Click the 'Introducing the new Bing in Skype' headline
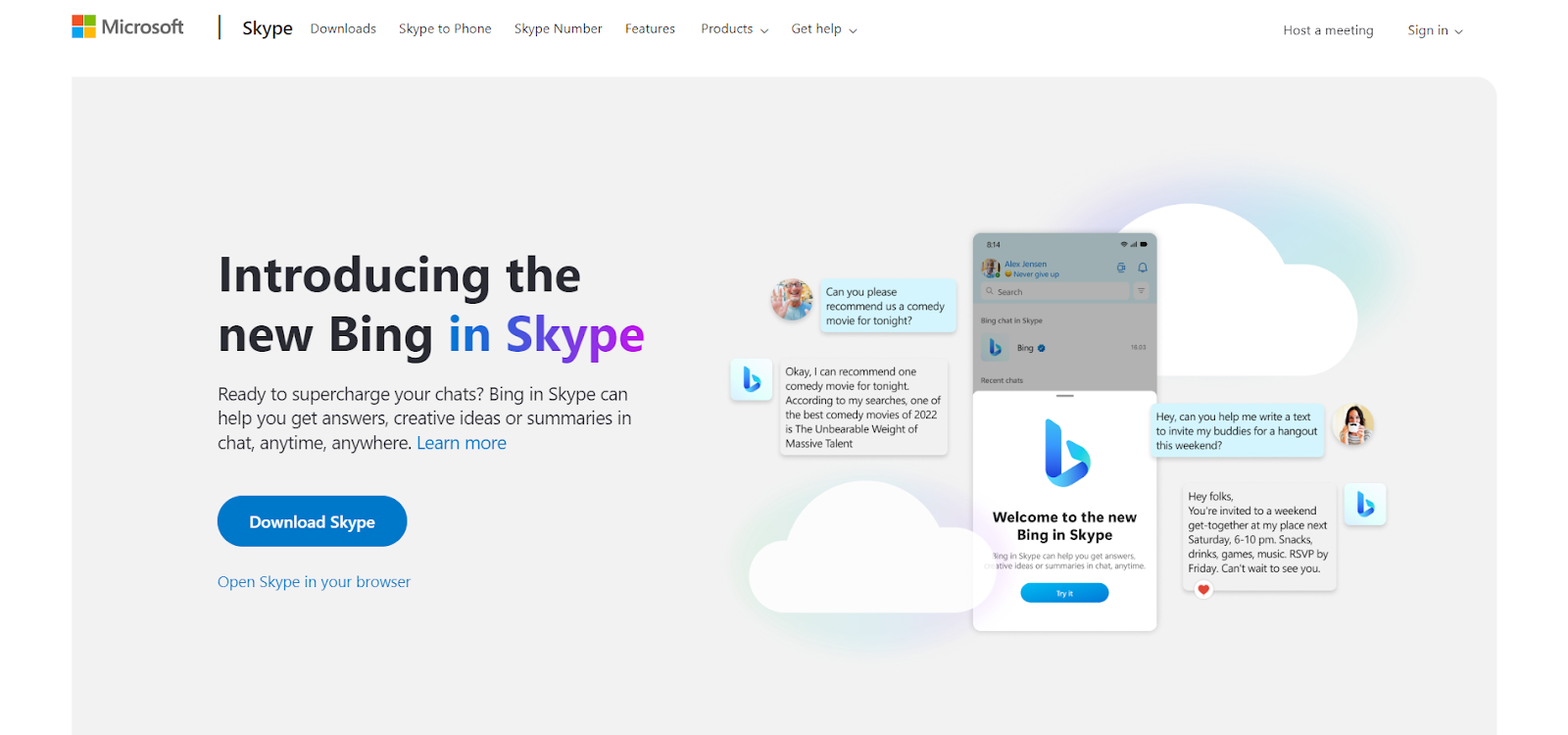The image size is (1568, 735). 431,305
